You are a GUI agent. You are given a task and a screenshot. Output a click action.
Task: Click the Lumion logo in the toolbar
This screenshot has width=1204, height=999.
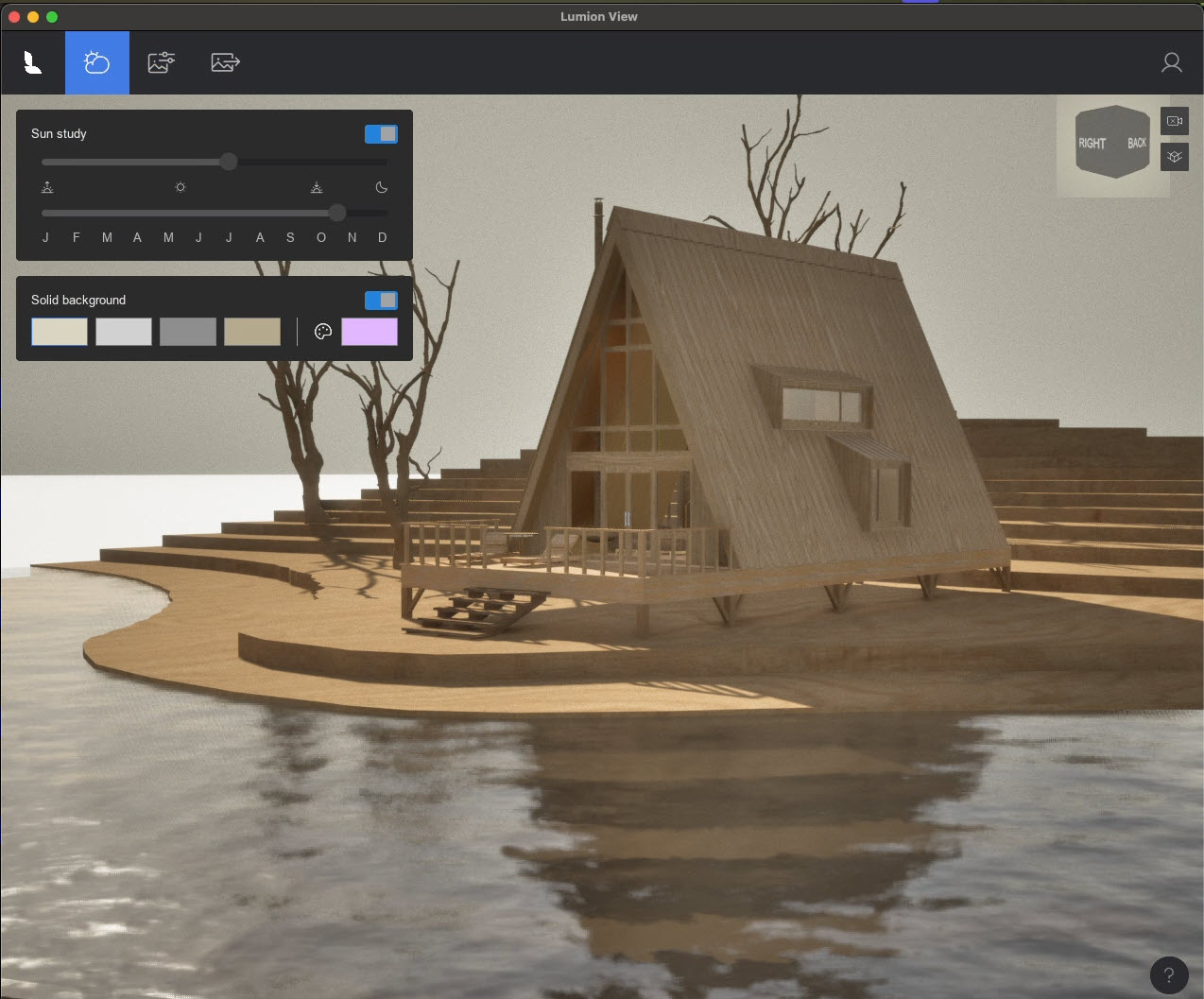click(x=32, y=62)
